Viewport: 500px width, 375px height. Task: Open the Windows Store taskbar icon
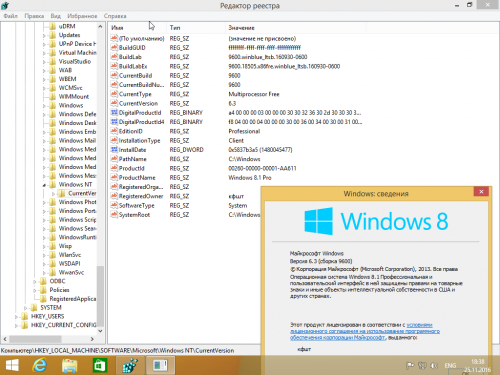tap(100, 366)
